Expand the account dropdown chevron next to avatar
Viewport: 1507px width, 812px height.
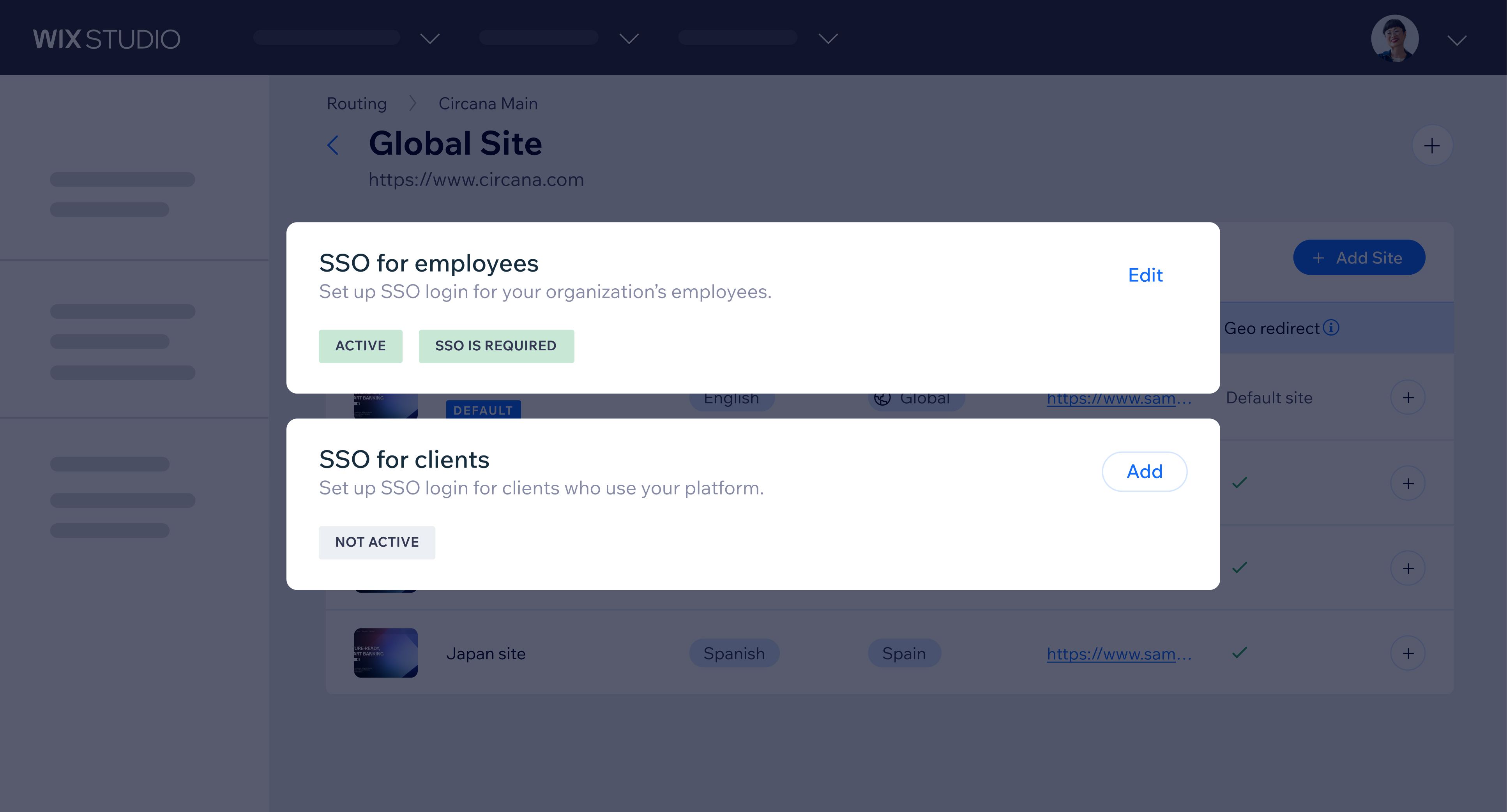click(1457, 40)
